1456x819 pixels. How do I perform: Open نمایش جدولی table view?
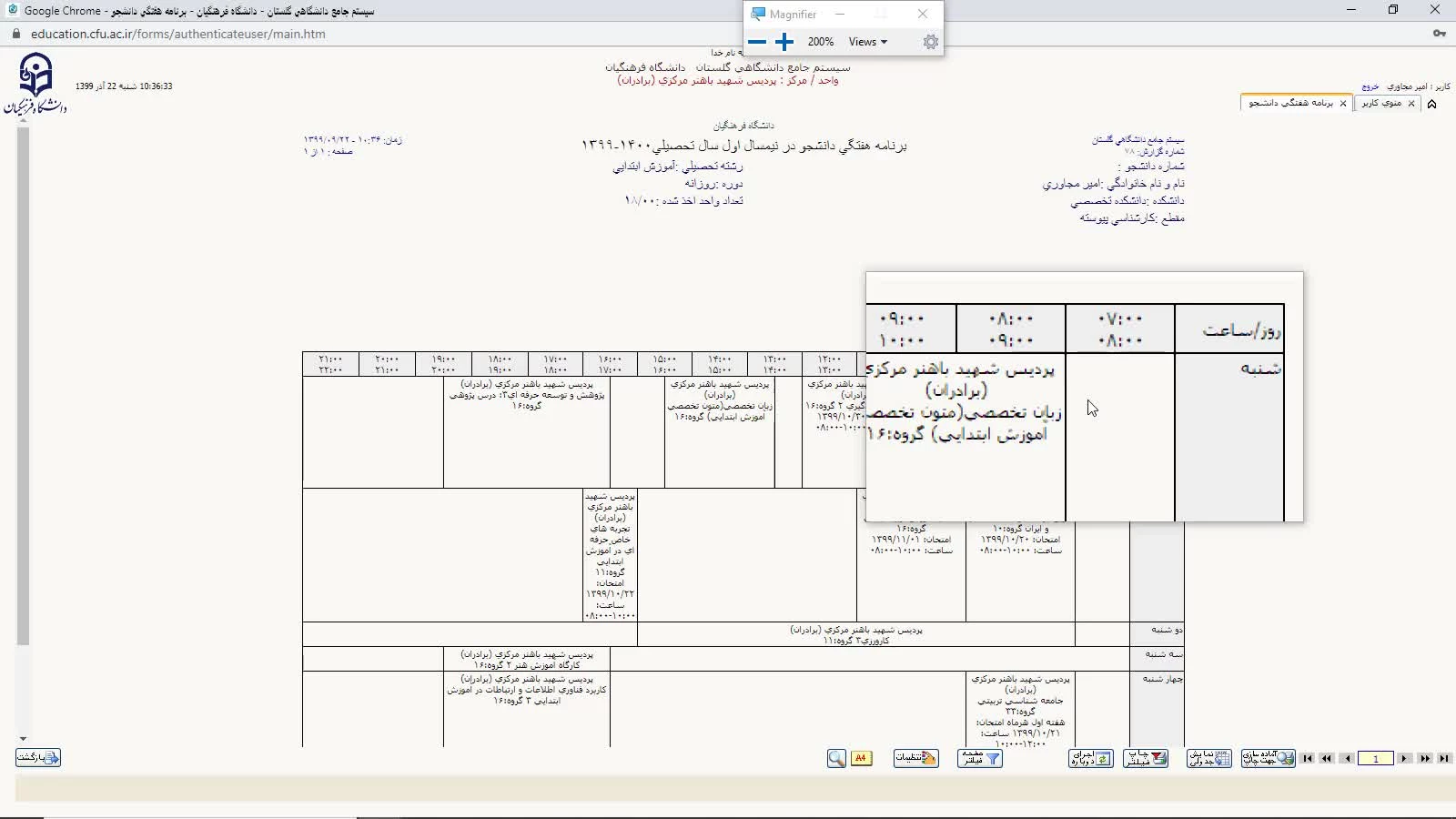click(x=1208, y=758)
